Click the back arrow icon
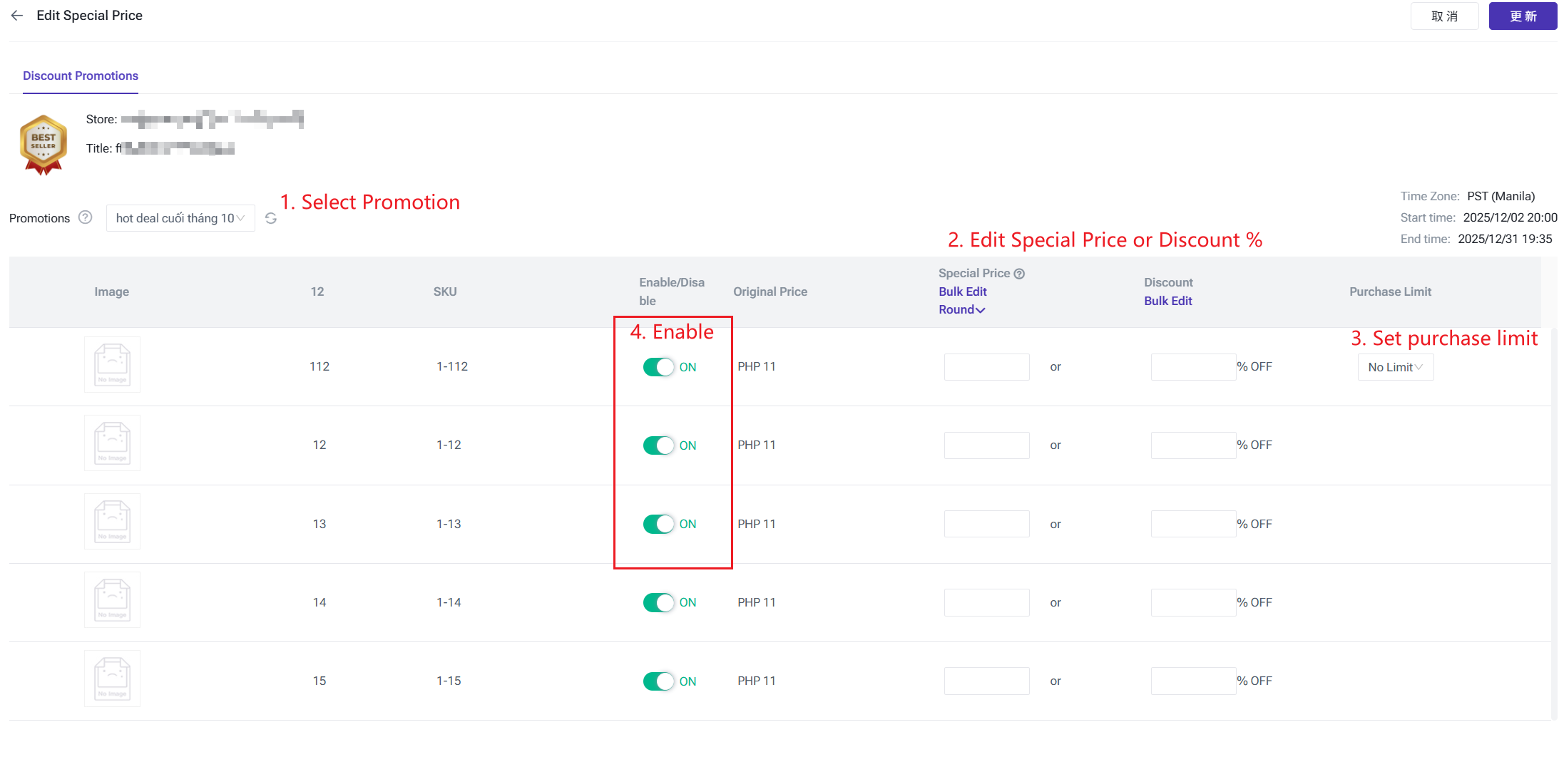Viewport: 1559px width, 784px height. pos(17,16)
